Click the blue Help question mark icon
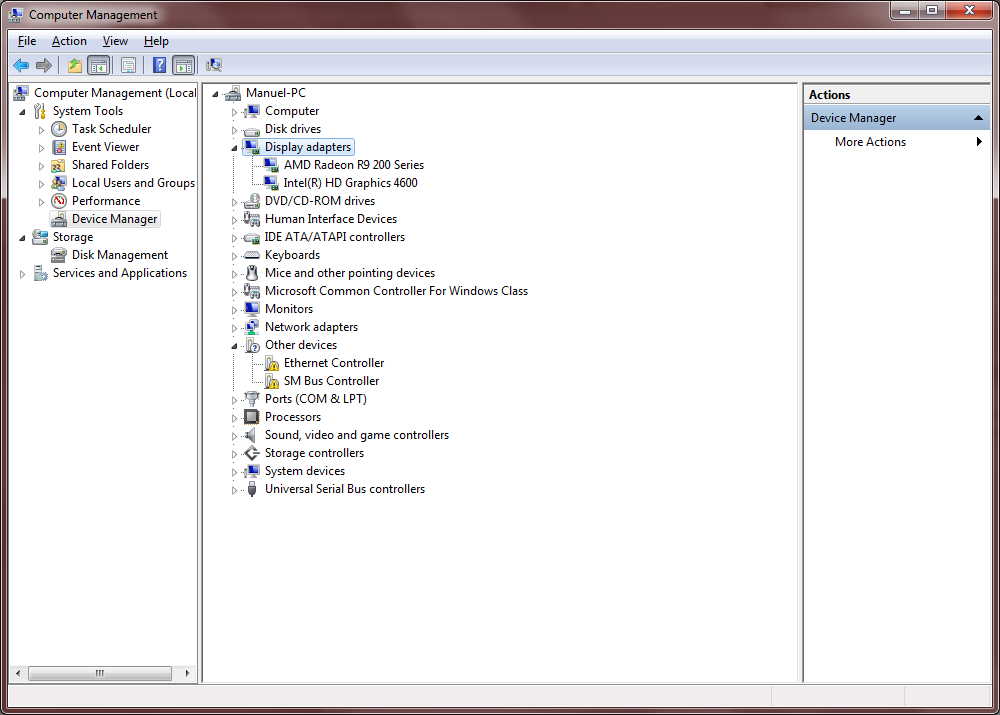 [159, 66]
